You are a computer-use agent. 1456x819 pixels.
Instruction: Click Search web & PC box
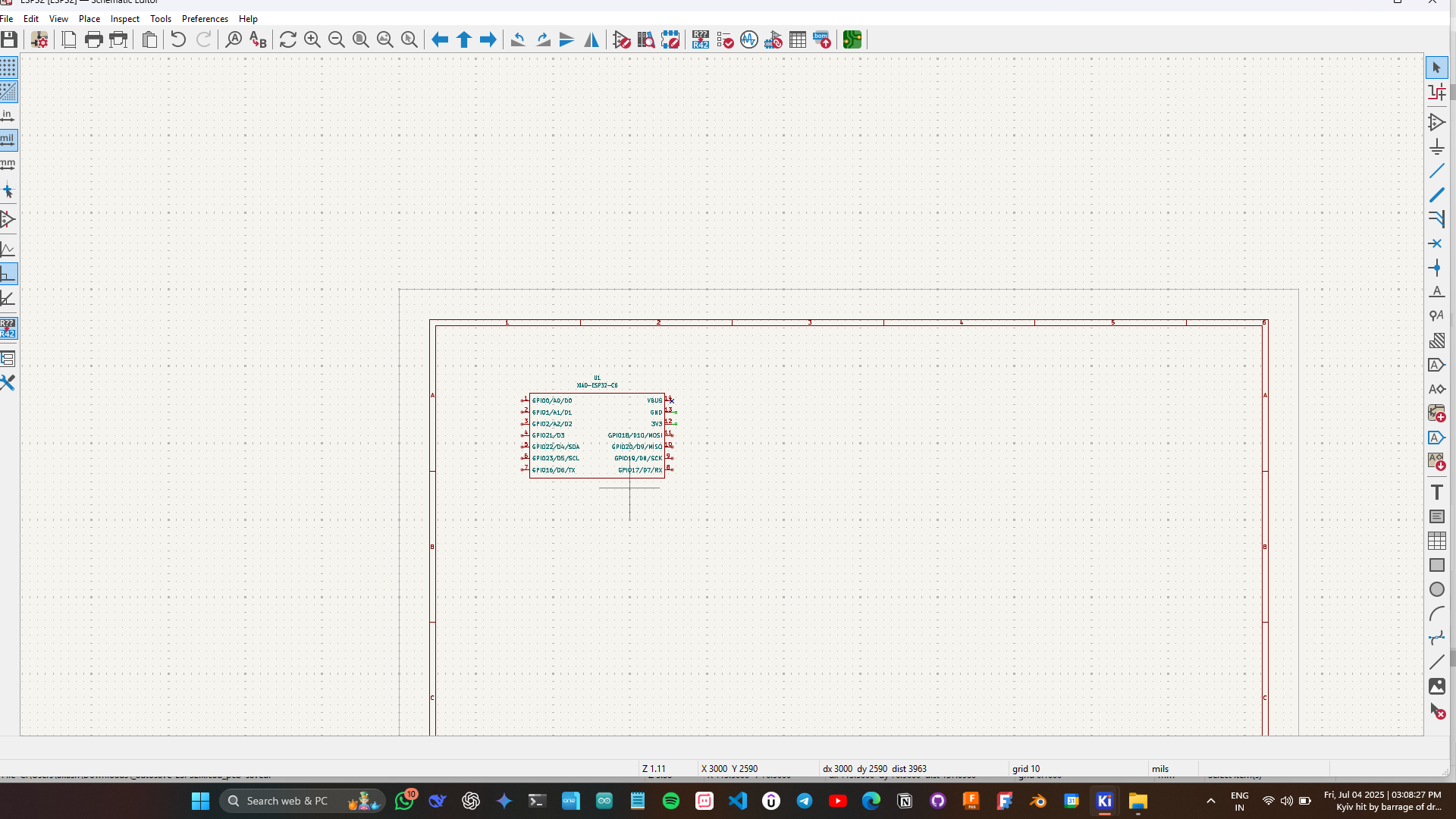point(303,801)
